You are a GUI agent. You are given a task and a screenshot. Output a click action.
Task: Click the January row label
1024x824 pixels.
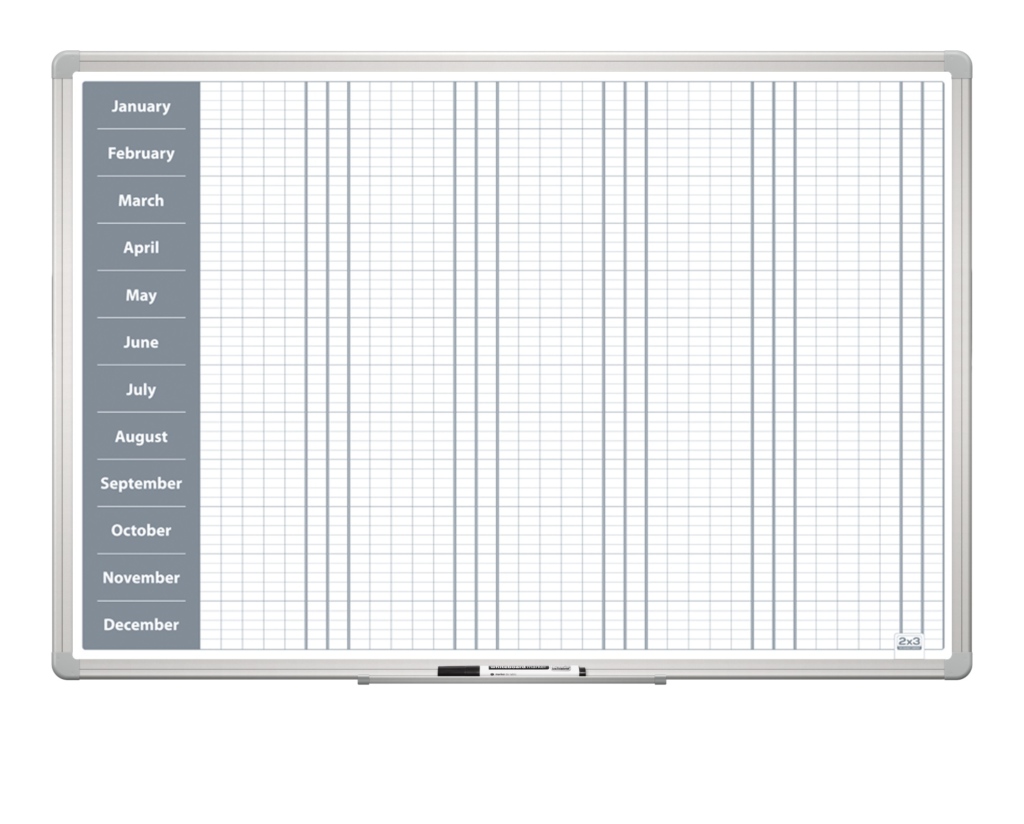coord(141,106)
